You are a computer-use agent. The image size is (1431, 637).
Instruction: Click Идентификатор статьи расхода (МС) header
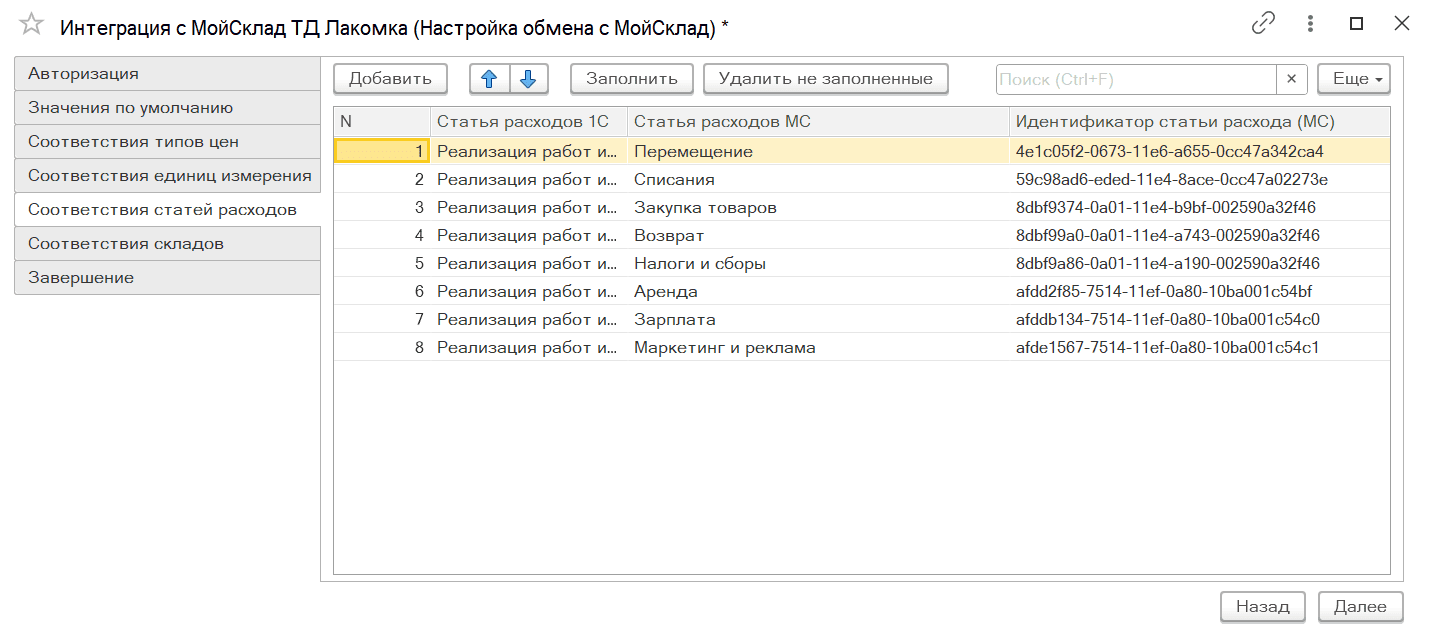click(1199, 121)
